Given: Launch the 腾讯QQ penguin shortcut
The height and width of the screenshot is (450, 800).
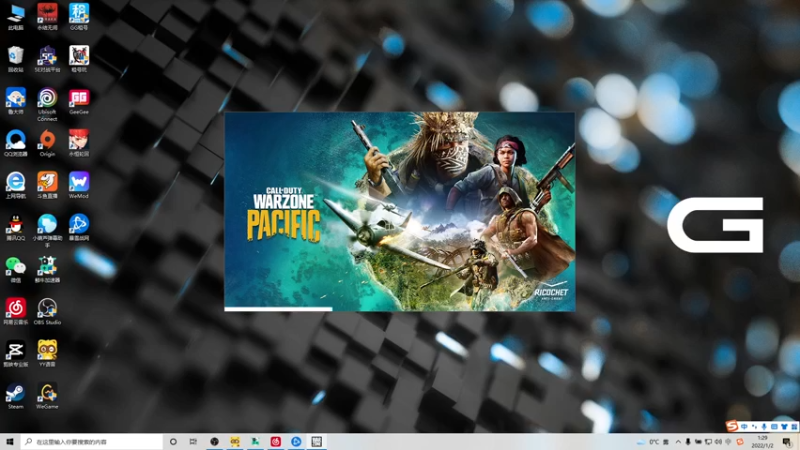Looking at the screenshot, I should 16,227.
